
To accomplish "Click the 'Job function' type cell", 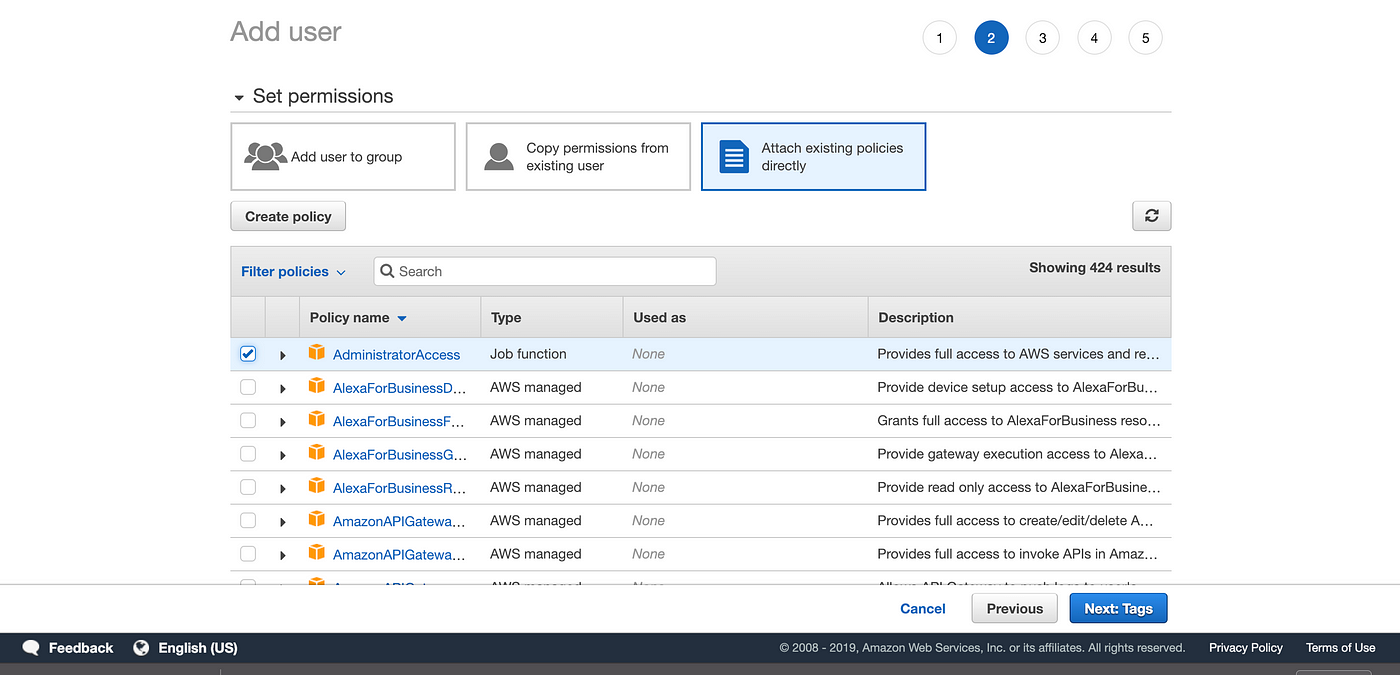I will [x=528, y=354].
